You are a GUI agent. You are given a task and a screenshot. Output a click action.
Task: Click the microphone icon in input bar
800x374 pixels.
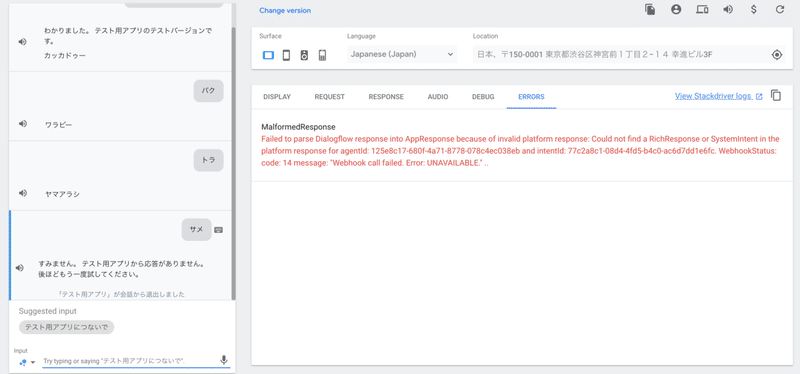click(x=223, y=360)
